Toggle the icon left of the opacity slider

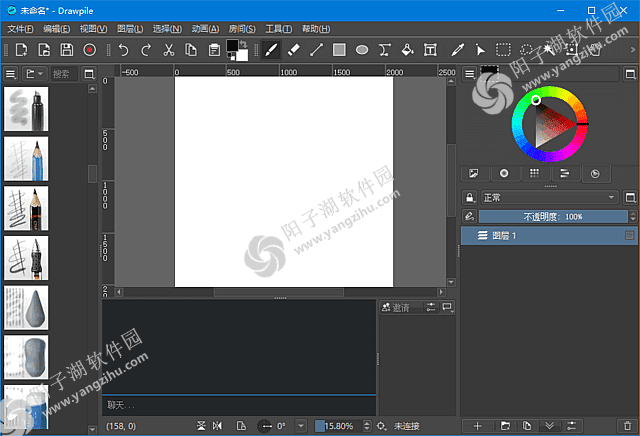pos(469,216)
